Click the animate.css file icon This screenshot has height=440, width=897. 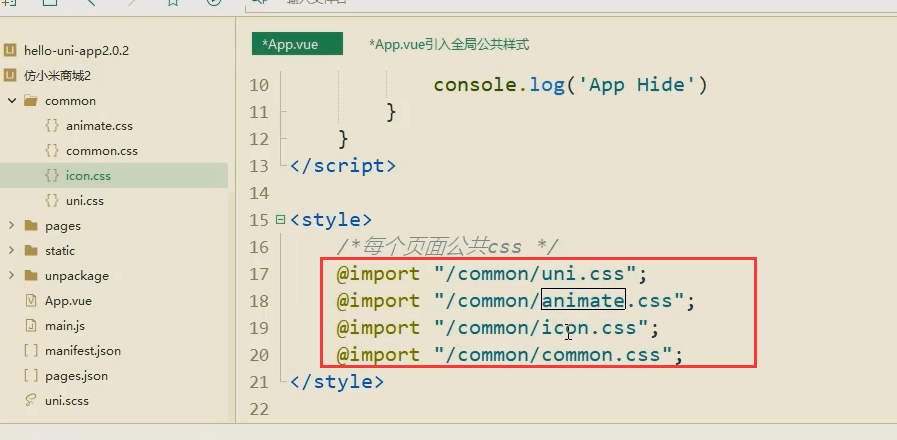click(52, 126)
